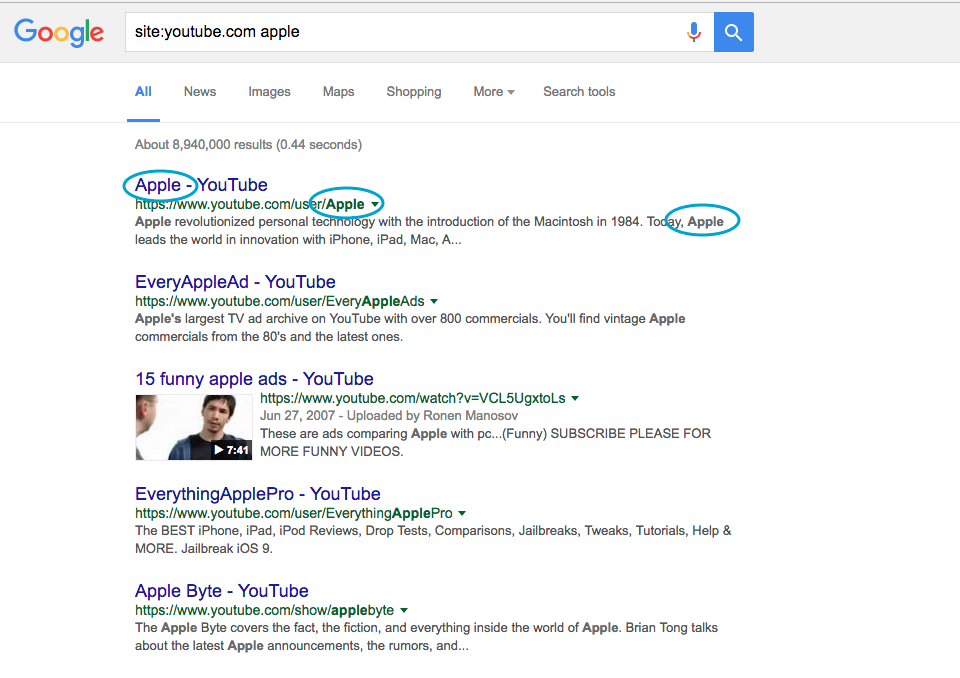Screen dimensions: 960x678
Task: Open the EveryAppleAd - YouTube result
Action: tap(235, 282)
